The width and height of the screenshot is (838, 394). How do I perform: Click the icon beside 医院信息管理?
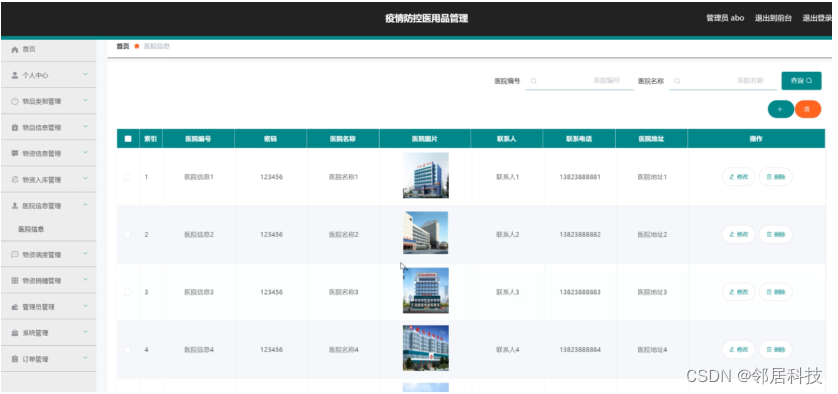click(15, 206)
